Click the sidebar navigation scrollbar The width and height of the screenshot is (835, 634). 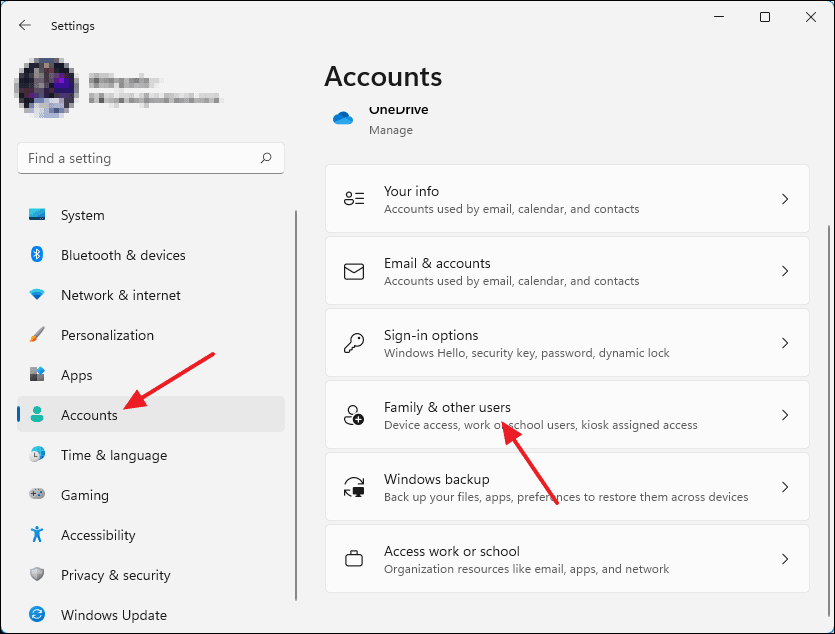pos(296,405)
